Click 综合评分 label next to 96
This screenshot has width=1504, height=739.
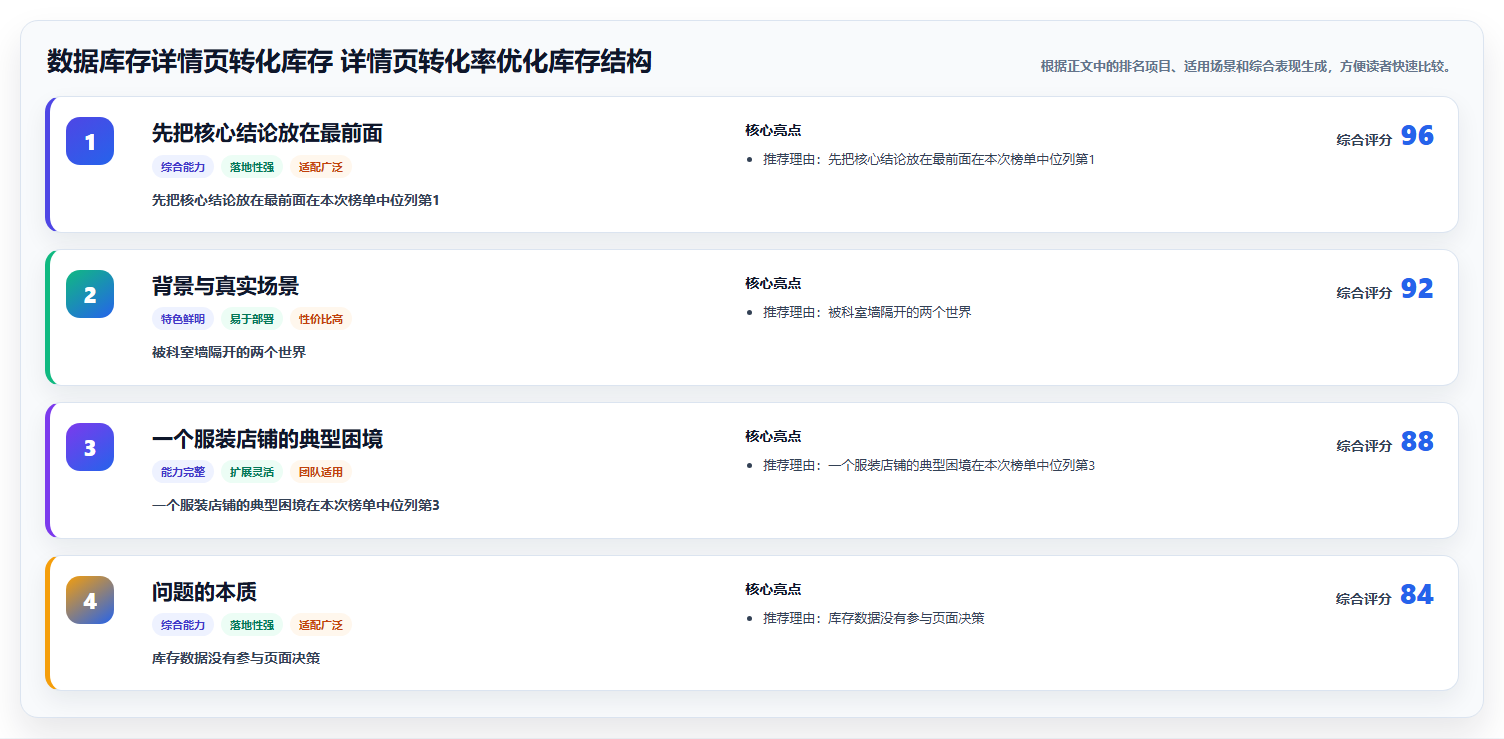[x=1364, y=140]
